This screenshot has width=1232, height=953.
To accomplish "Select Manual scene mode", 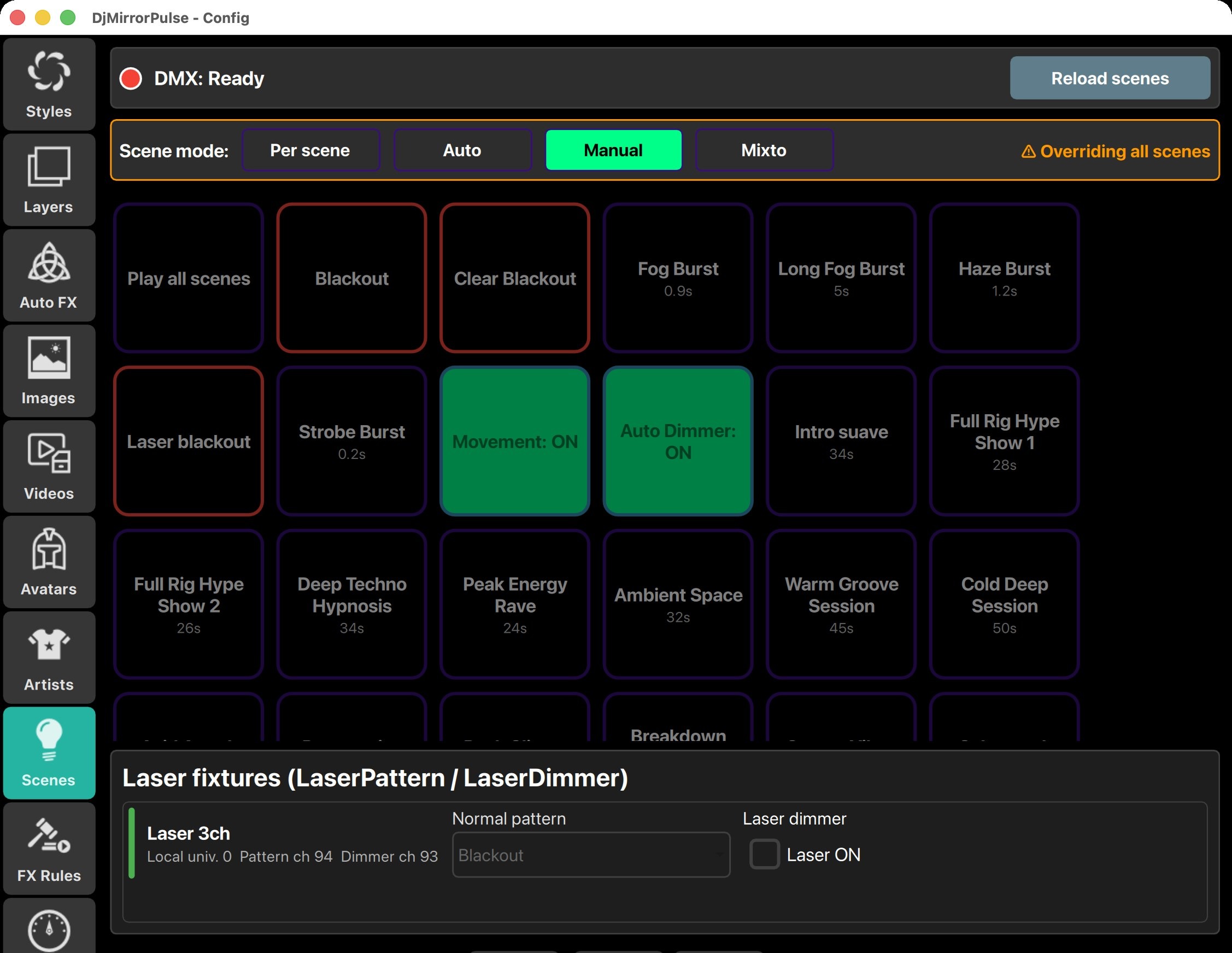I will [x=613, y=150].
